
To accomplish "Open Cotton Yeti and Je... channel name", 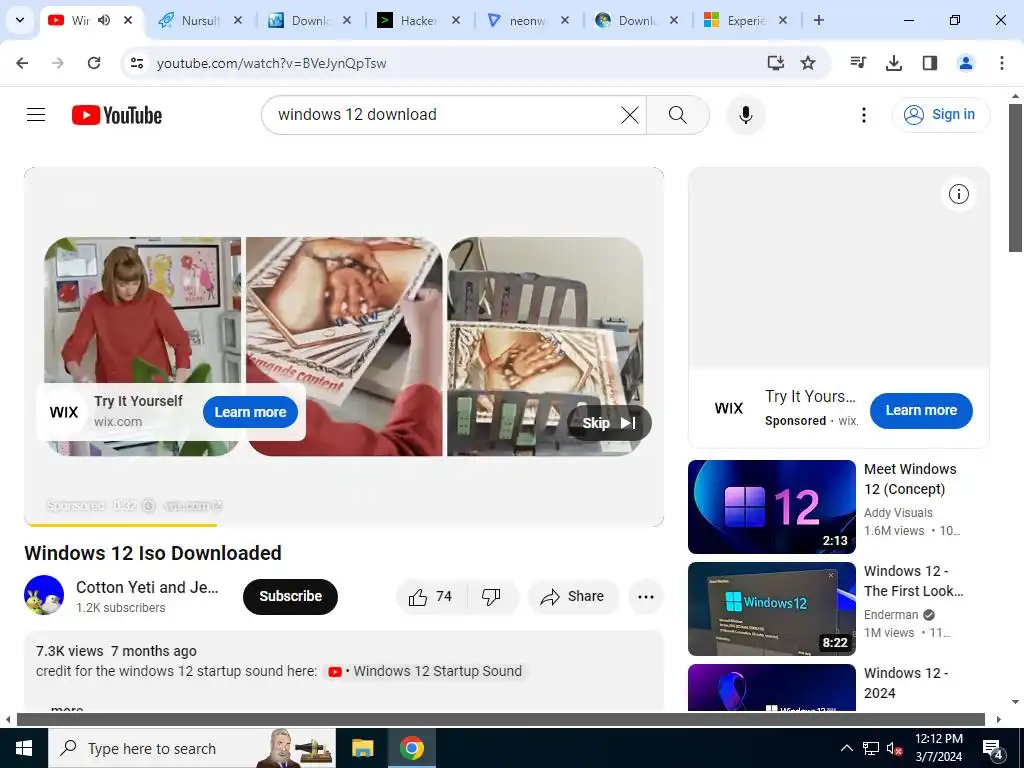I will pos(147,587).
